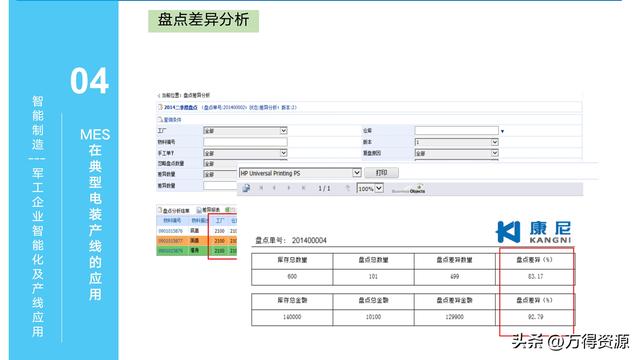Select the green highlighted row in results grid
The width and height of the screenshot is (640, 360).
197,251
